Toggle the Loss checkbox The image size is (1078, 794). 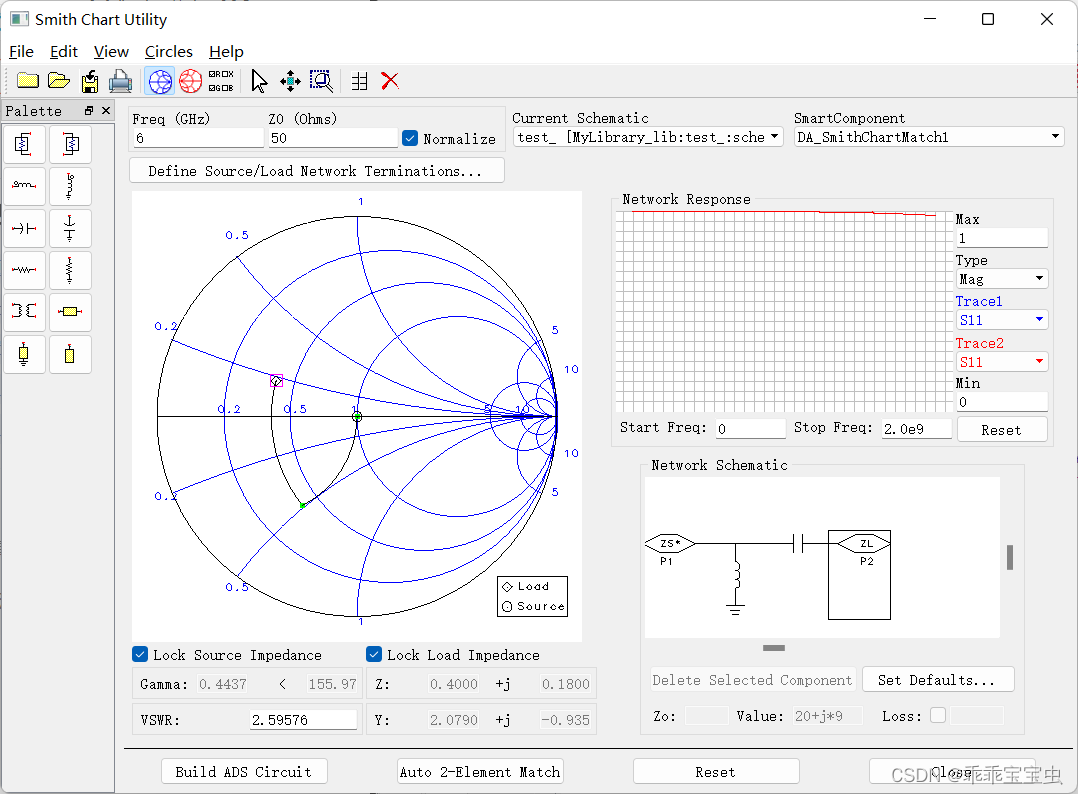coord(938,716)
